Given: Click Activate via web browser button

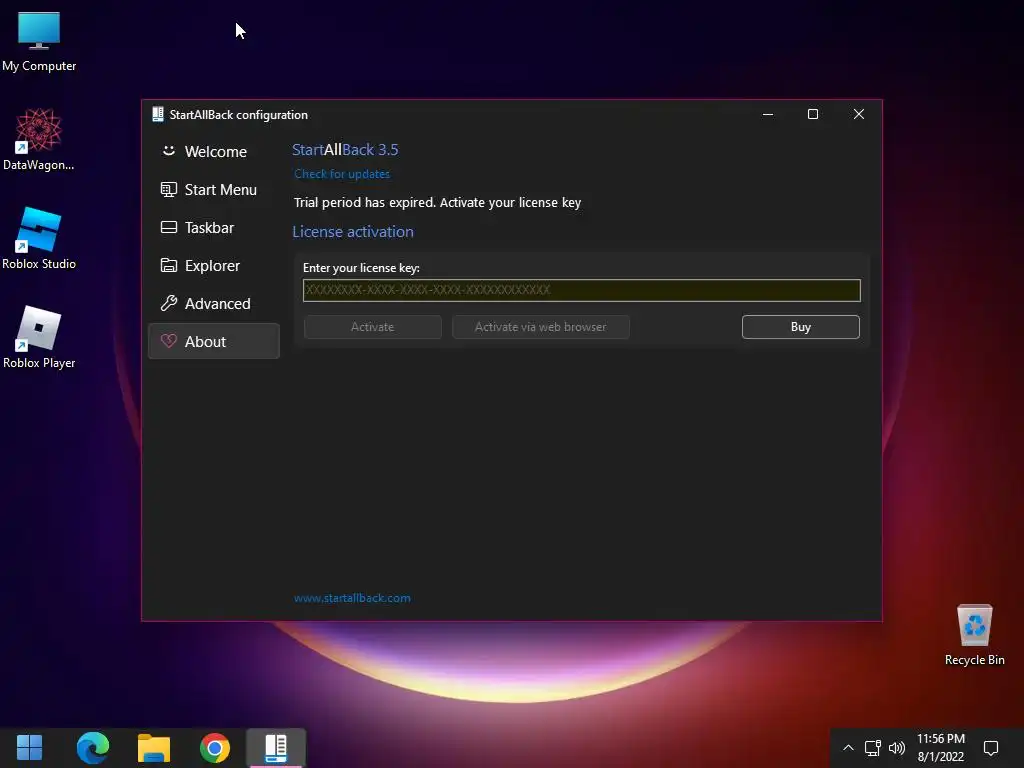Looking at the screenshot, I should pyautogui.click(x=541, y=327).
